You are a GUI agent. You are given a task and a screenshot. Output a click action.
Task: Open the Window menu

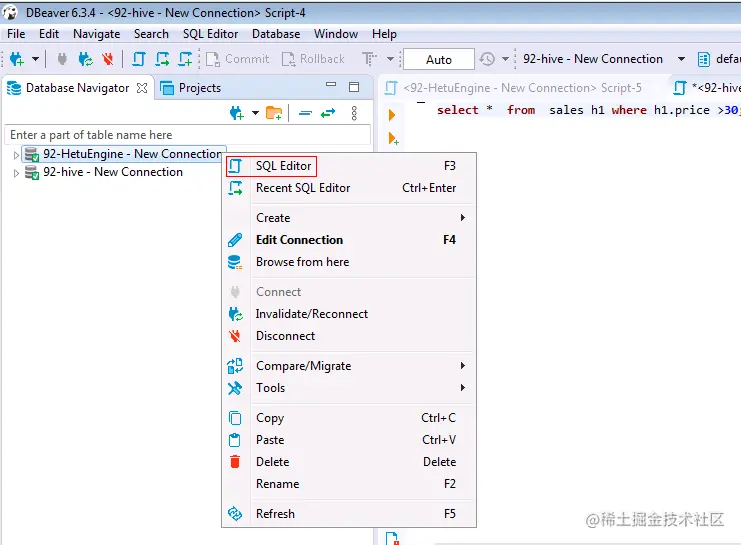tap(336, 34)
